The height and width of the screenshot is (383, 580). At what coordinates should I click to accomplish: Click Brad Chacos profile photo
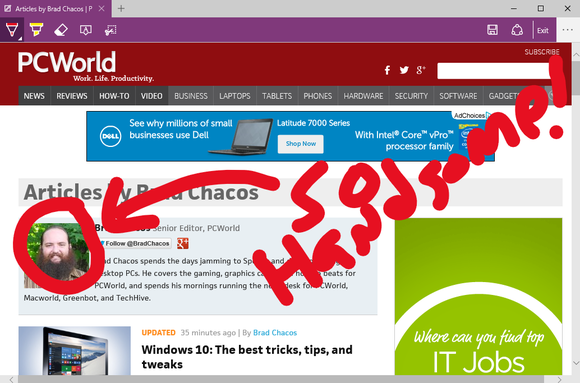(x=57, y=255)
